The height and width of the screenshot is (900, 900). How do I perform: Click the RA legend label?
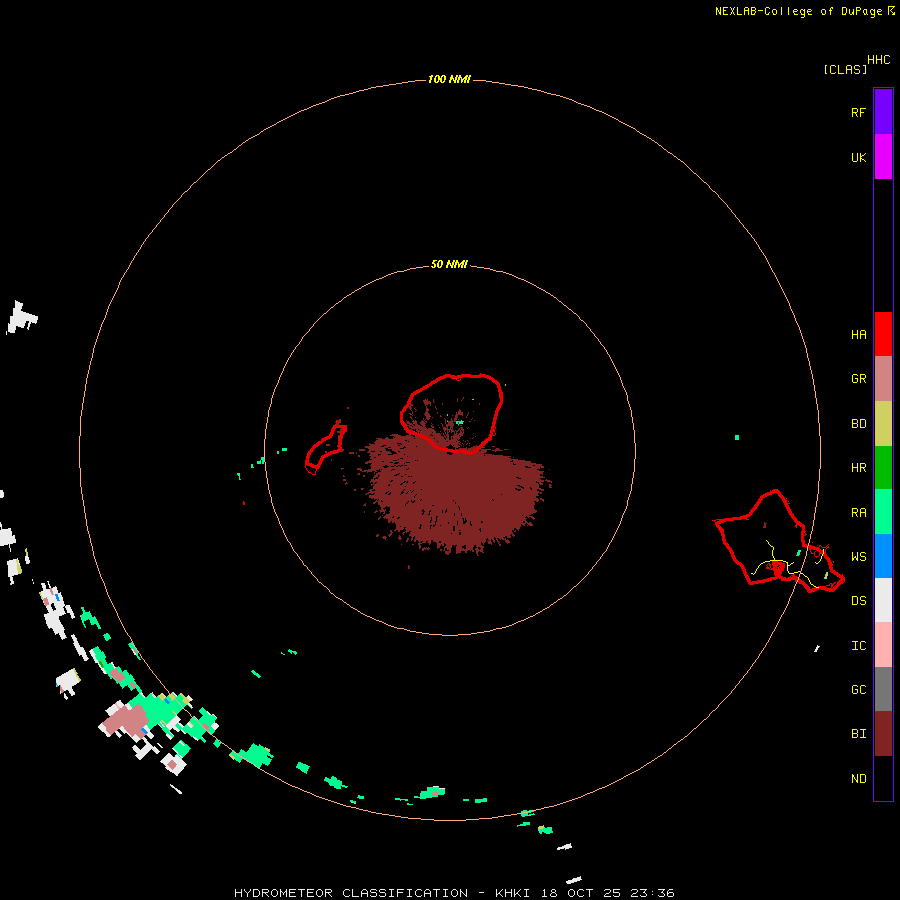(x=858, y=513)
